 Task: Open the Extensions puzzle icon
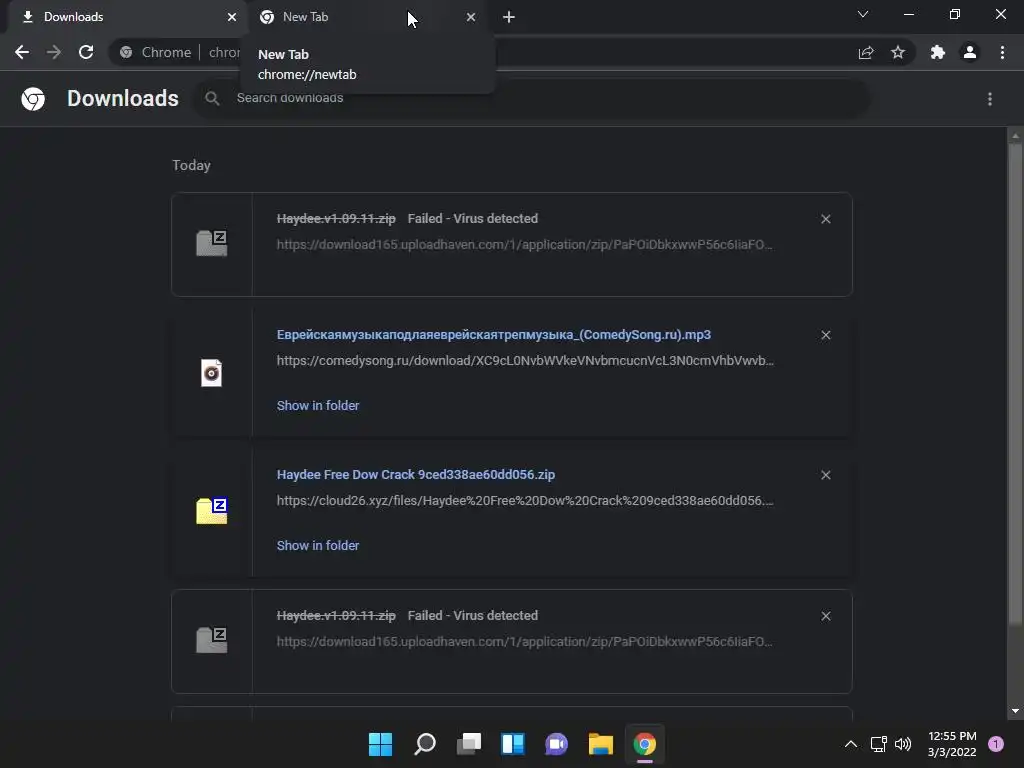pyautogui.click(x=938, y=52)
